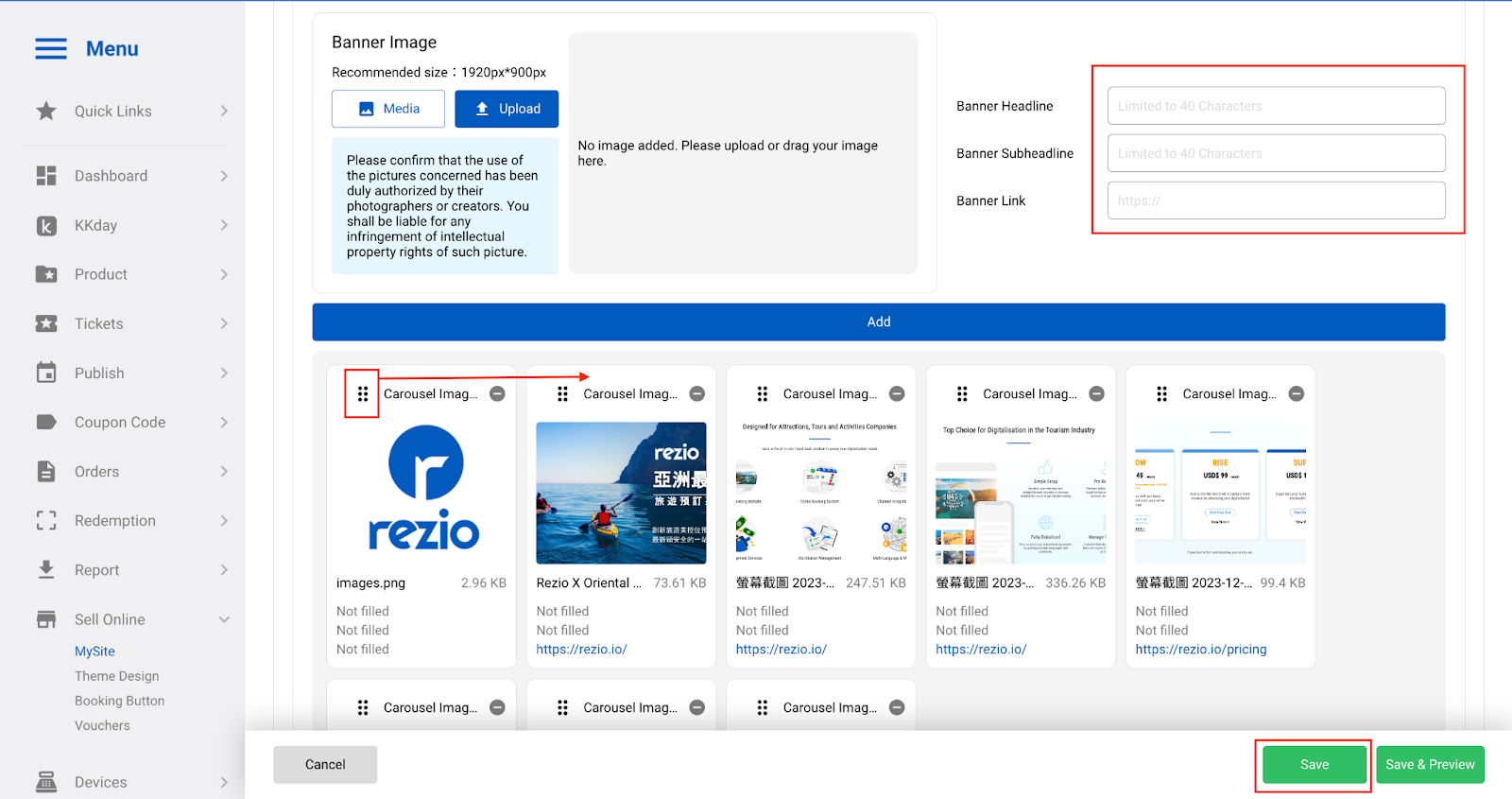The image size is (1512, 799).
Task: Open the Redemption scan icon
Action: 46,520
